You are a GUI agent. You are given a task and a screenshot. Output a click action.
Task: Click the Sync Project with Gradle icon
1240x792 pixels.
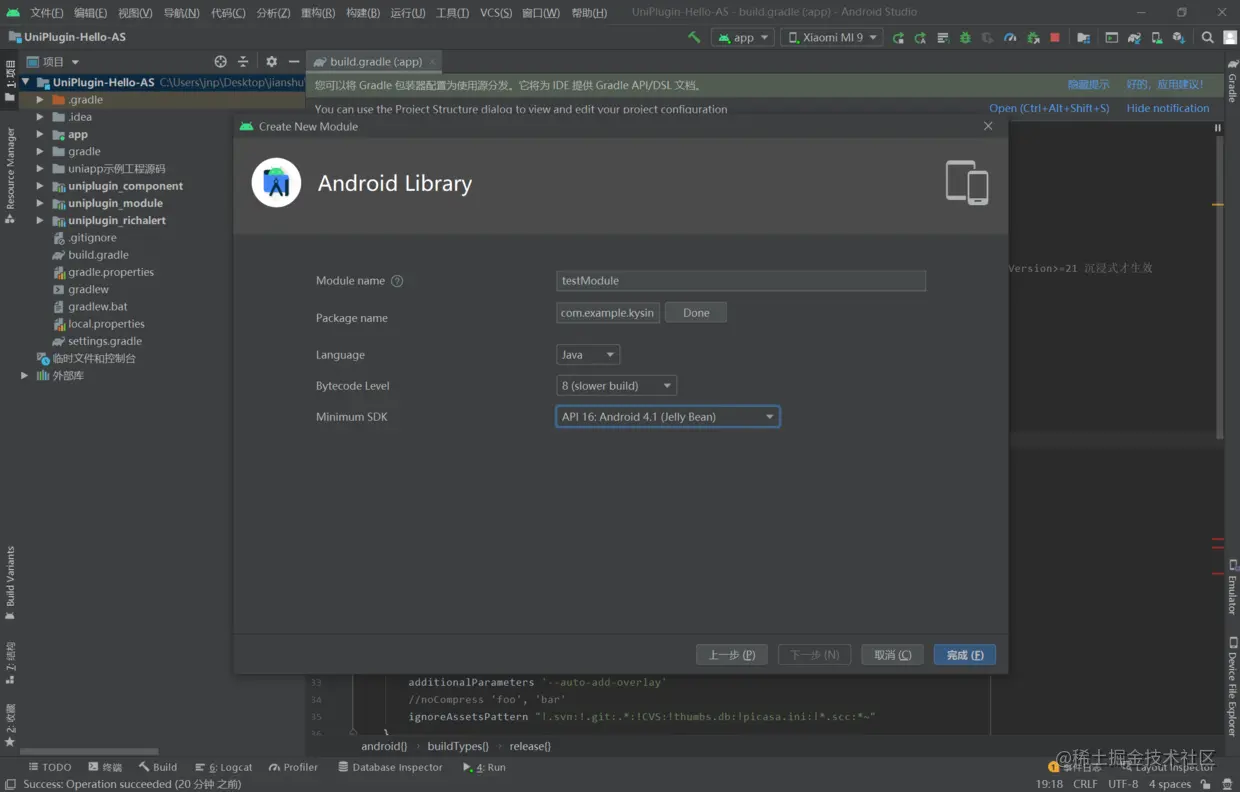(x=1135, y=37)
